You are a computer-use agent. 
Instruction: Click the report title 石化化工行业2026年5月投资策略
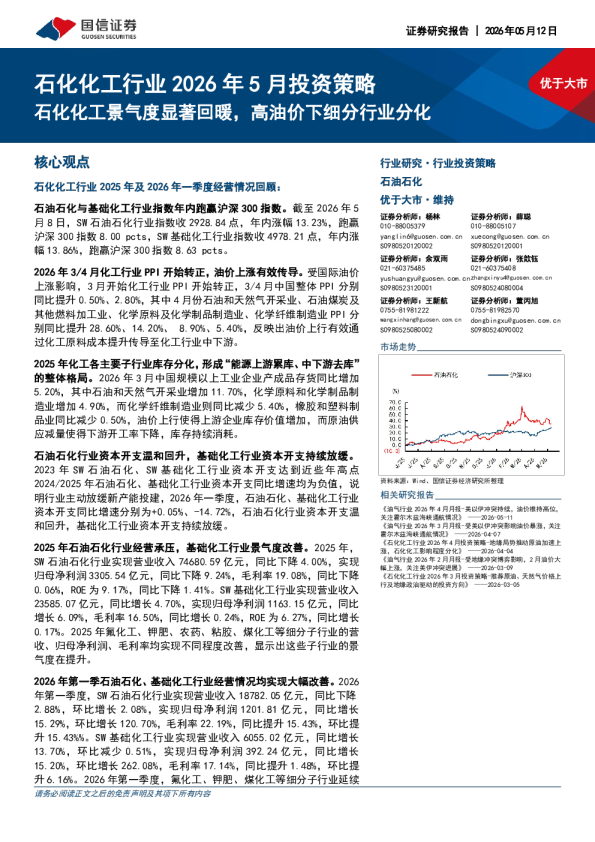[205, 84]
